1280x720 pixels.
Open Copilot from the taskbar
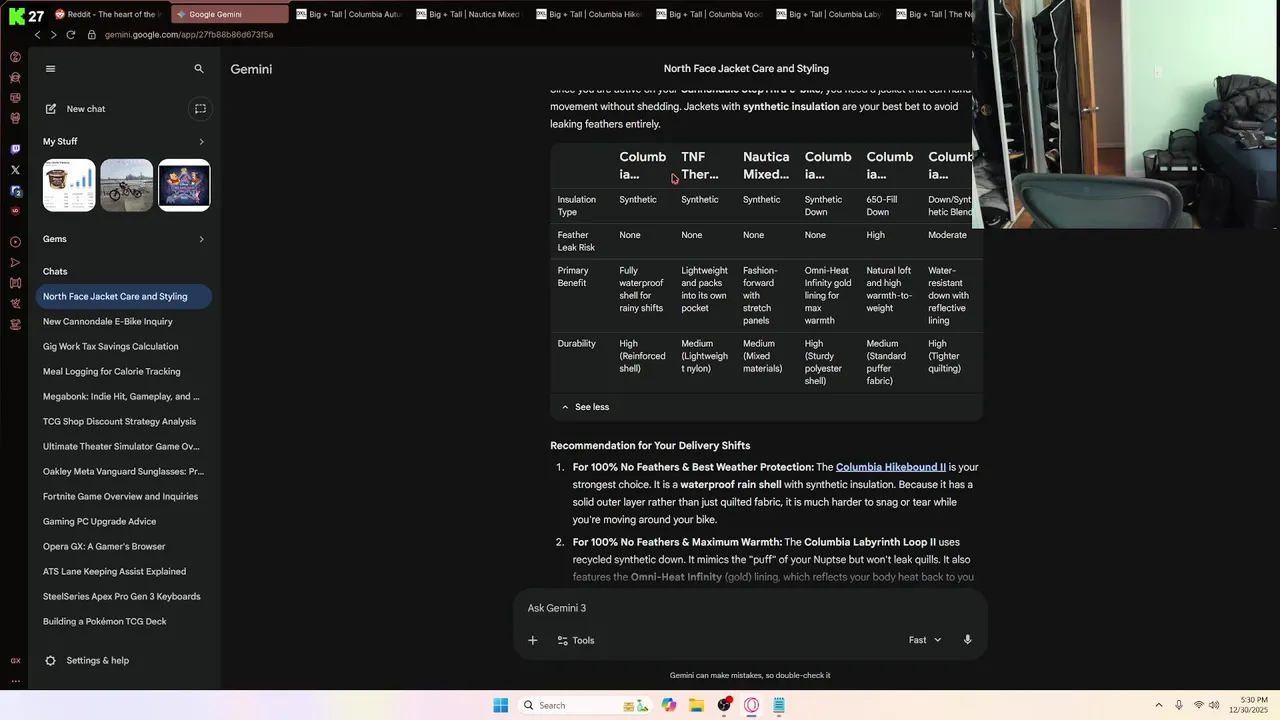coord(669,705)
